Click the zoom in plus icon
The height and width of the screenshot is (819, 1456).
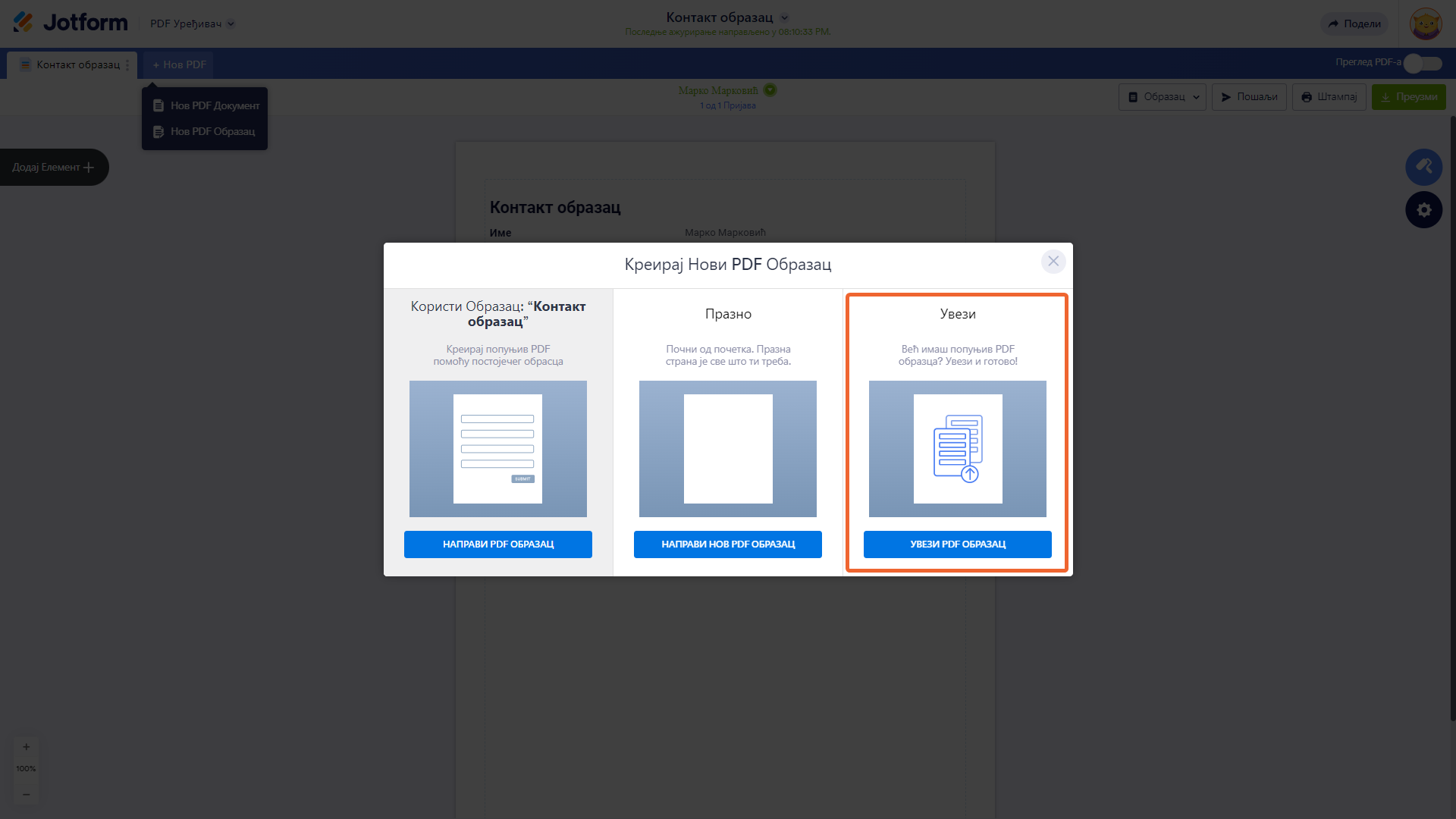26,747
